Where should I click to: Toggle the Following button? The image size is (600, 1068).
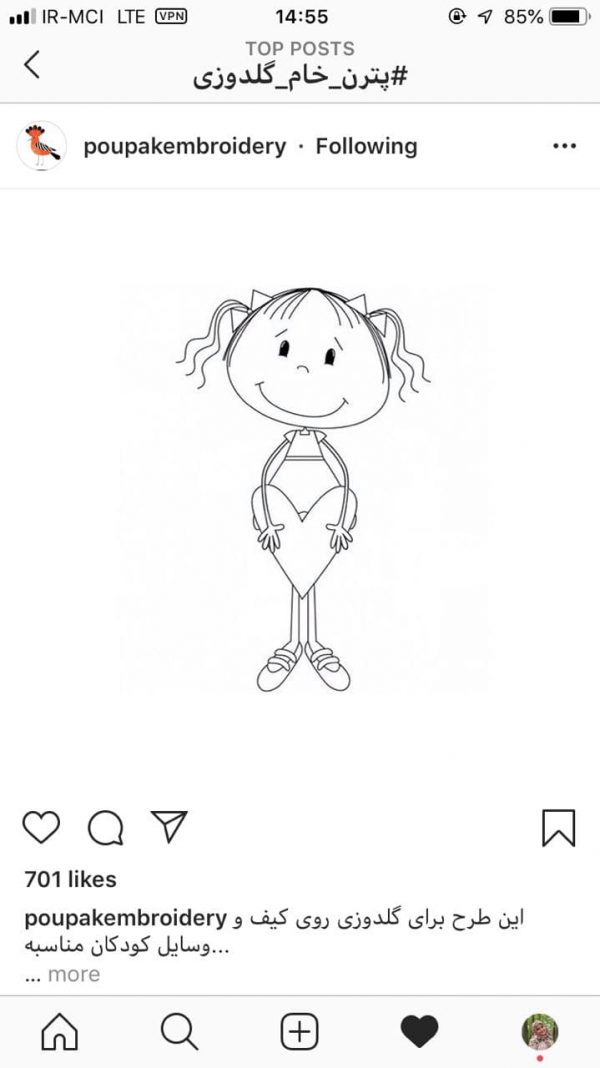click(x=366, y=146)
